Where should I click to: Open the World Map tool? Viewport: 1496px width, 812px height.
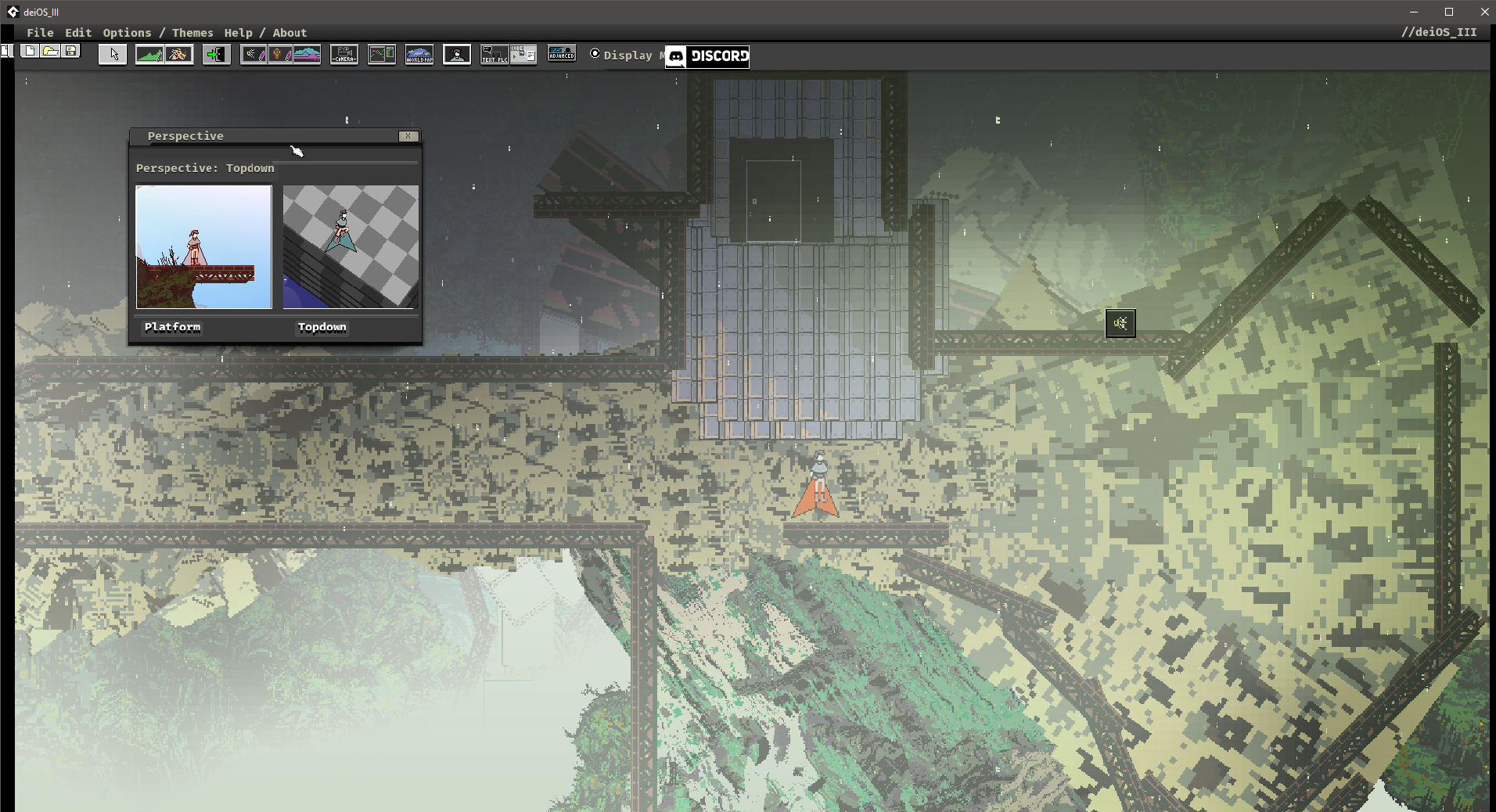(x=419, y=55)
